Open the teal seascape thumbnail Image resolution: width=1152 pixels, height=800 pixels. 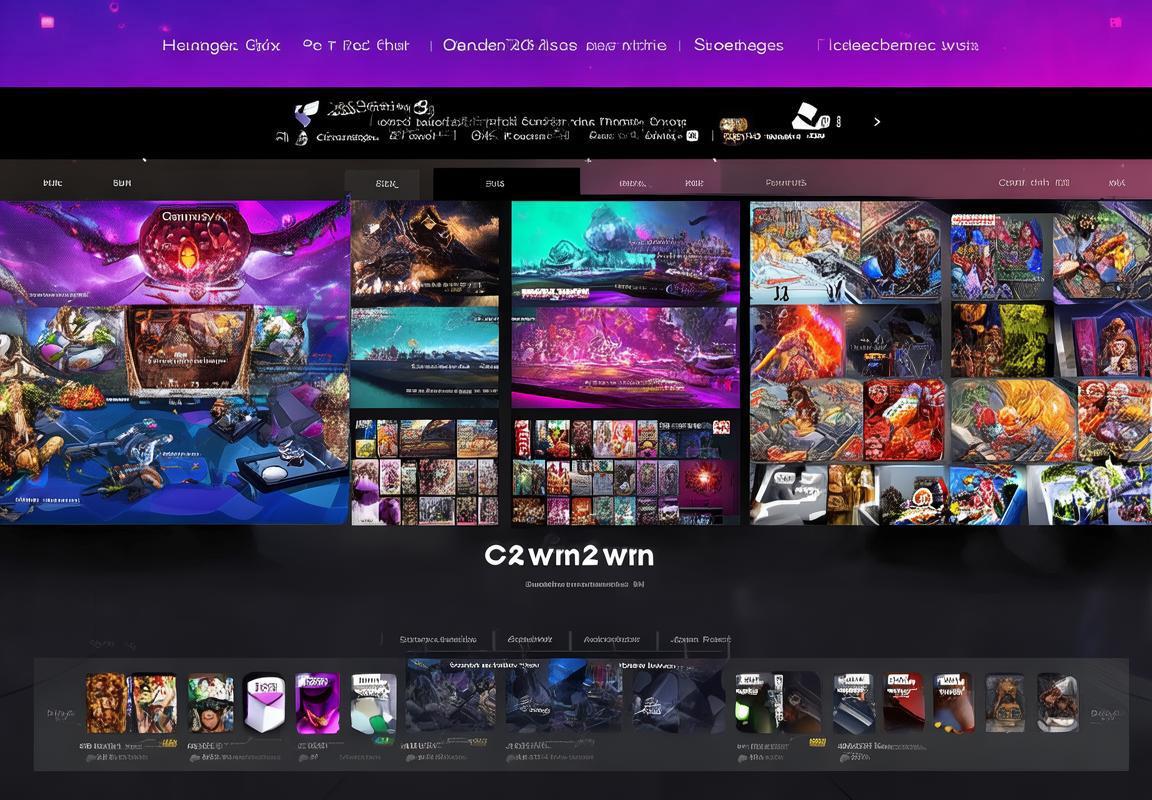(x=425, y=358)
